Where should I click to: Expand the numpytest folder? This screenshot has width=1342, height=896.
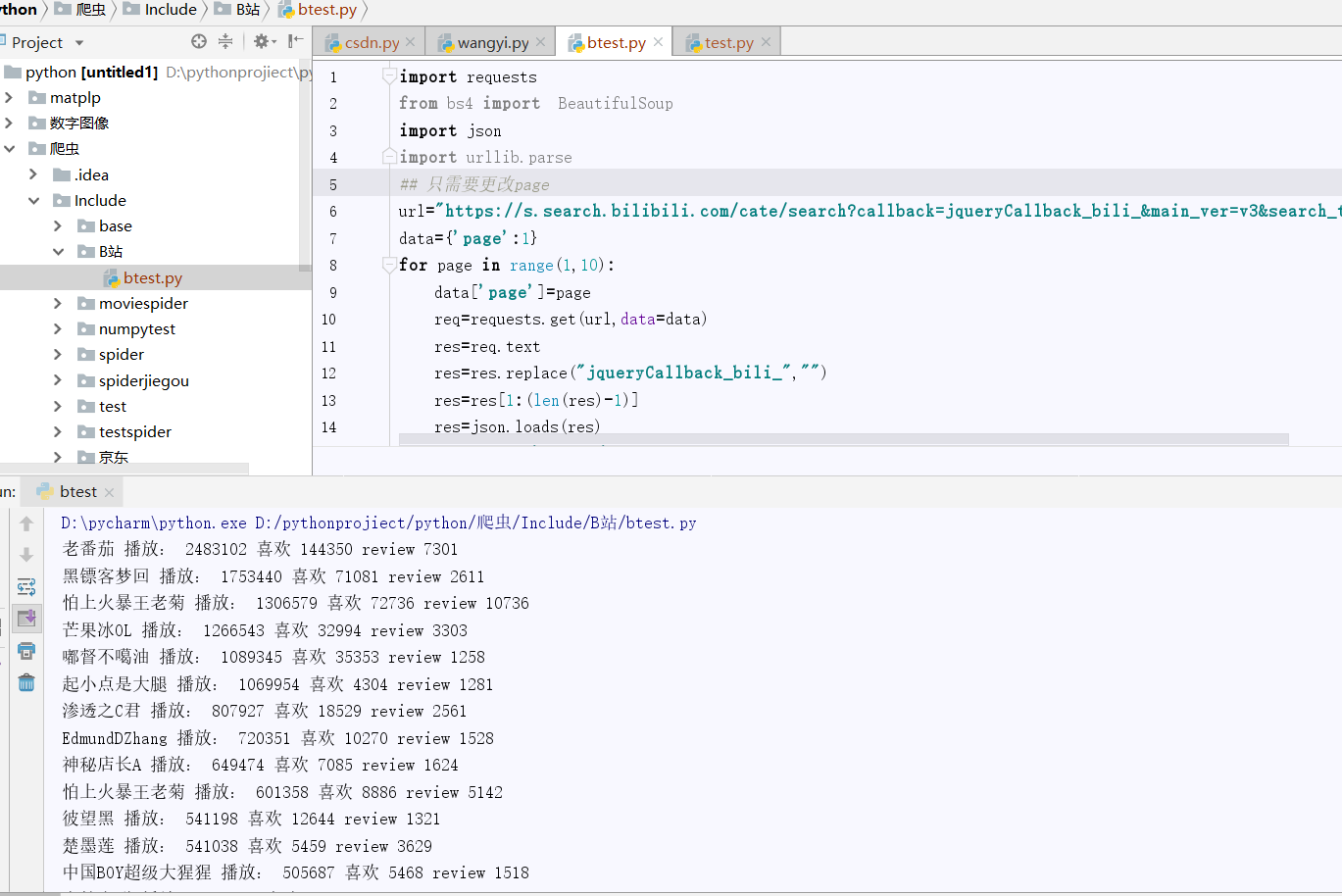coord(58,328)
